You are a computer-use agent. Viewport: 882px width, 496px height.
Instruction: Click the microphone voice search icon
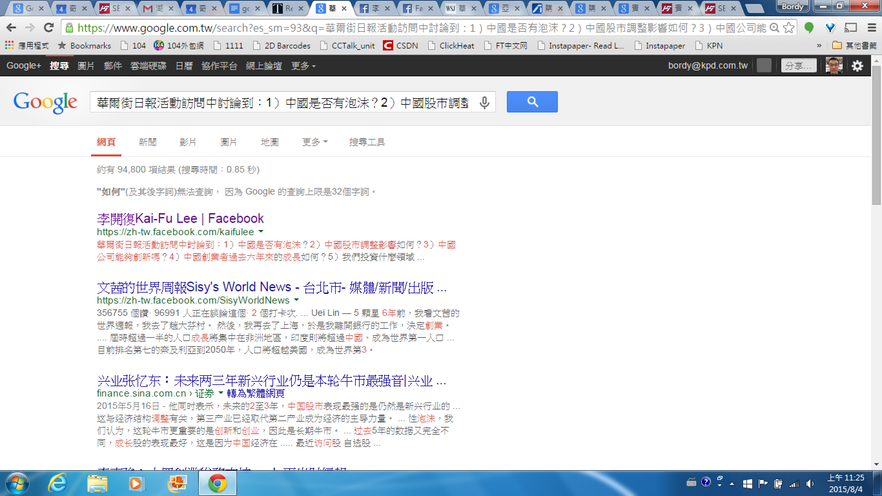[x=484, y=102]
